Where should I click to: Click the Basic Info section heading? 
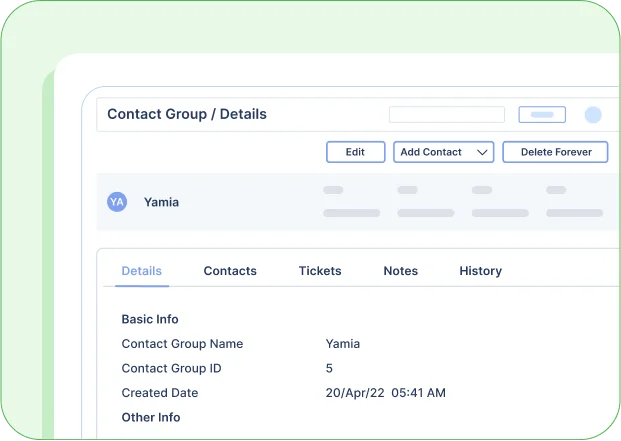point(150,319)
